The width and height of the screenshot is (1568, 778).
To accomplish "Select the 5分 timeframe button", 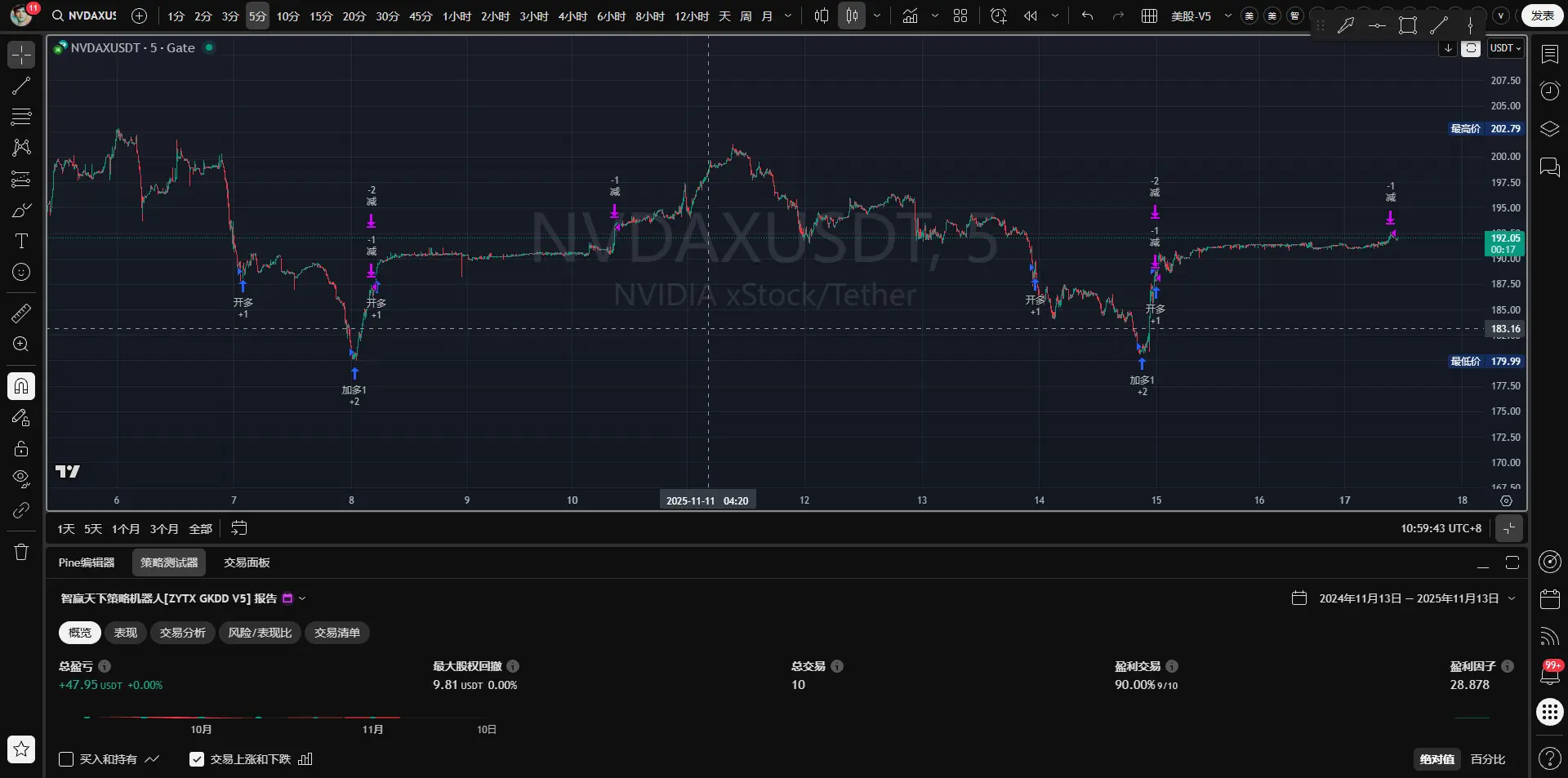I will coord(257,16).
